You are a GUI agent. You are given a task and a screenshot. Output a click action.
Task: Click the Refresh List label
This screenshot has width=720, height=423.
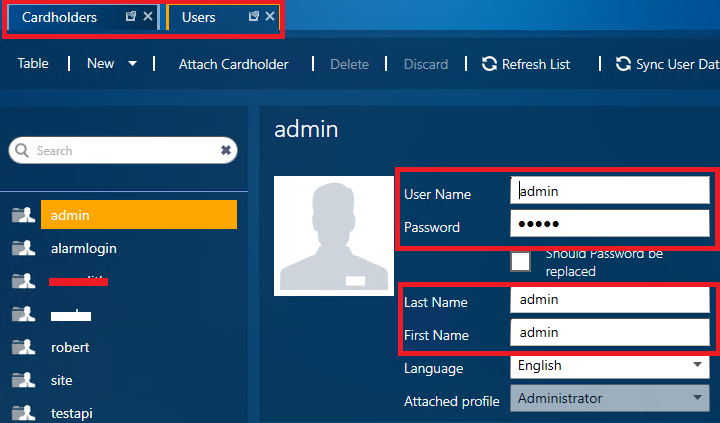tap(536, 64)
